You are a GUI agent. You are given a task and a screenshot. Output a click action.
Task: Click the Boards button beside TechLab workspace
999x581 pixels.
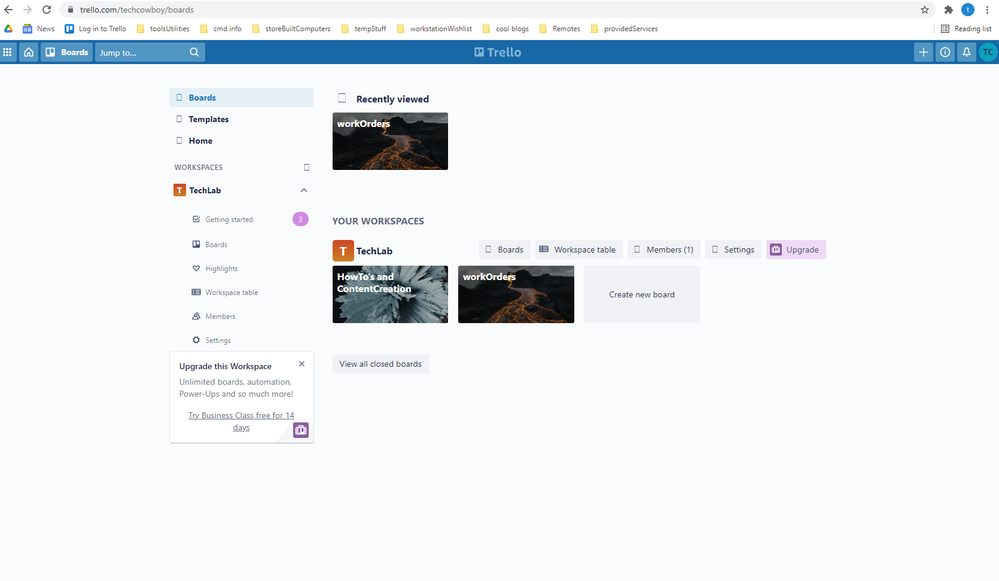click(504, 250)
